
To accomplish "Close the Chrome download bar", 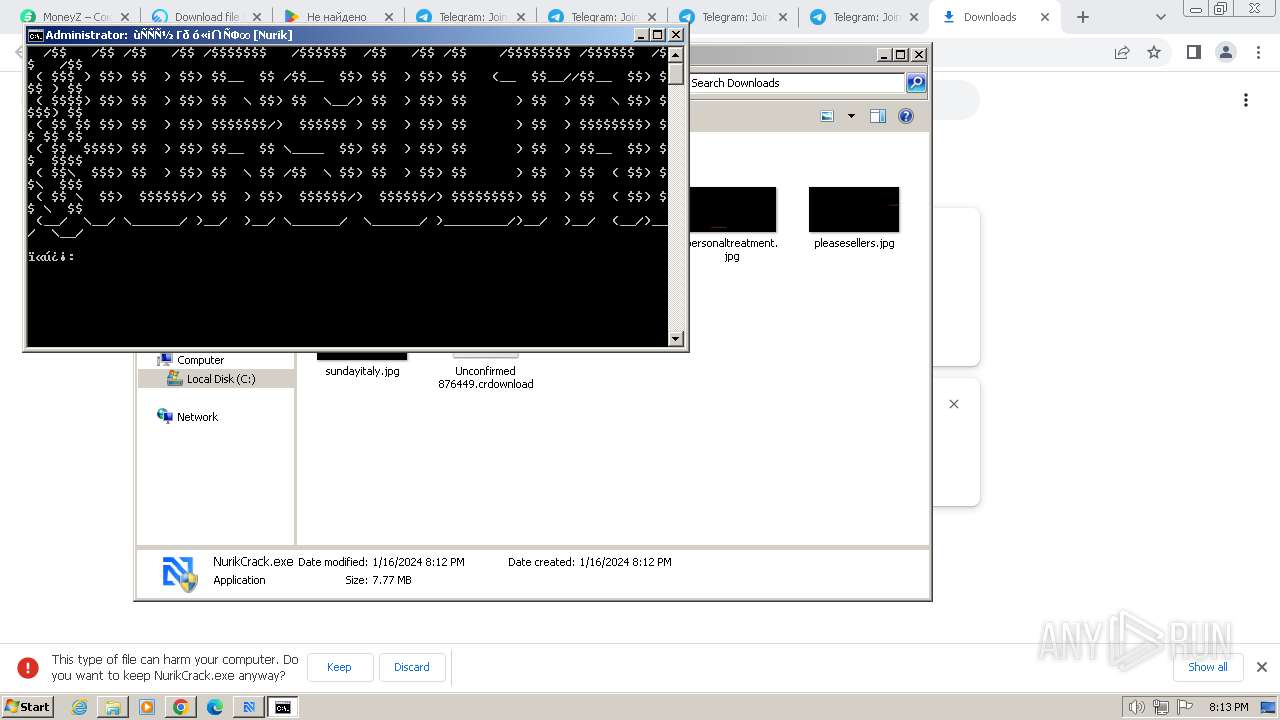I will (1262, 667).
